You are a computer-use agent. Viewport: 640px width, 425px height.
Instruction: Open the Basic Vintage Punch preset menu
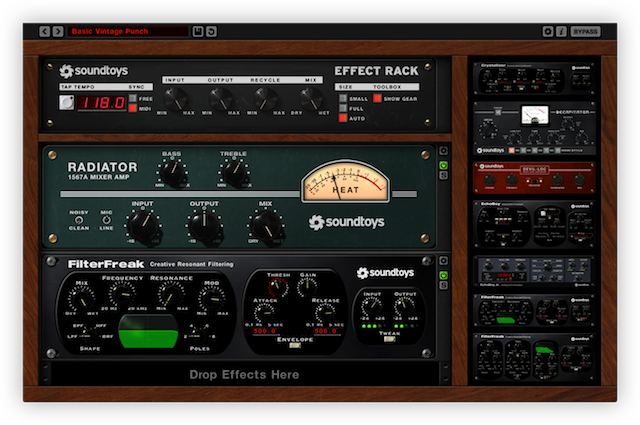(x=127, y=32)
